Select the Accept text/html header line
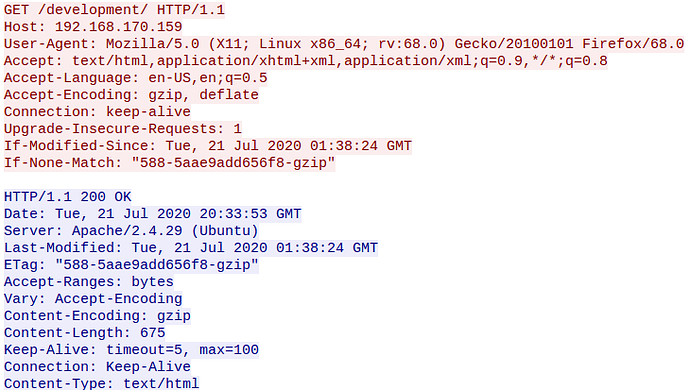Screen dimensions: 690x390 pyautogui.click(x=306, y=61)
